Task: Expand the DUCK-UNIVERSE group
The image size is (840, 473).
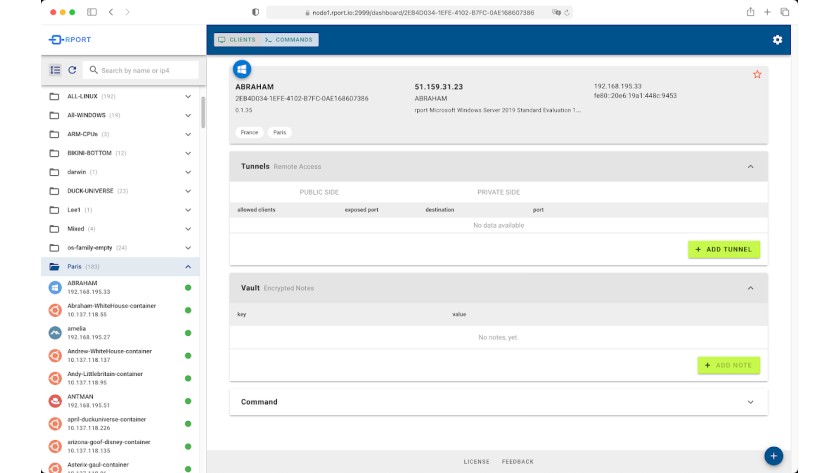Action: (188, 191)
